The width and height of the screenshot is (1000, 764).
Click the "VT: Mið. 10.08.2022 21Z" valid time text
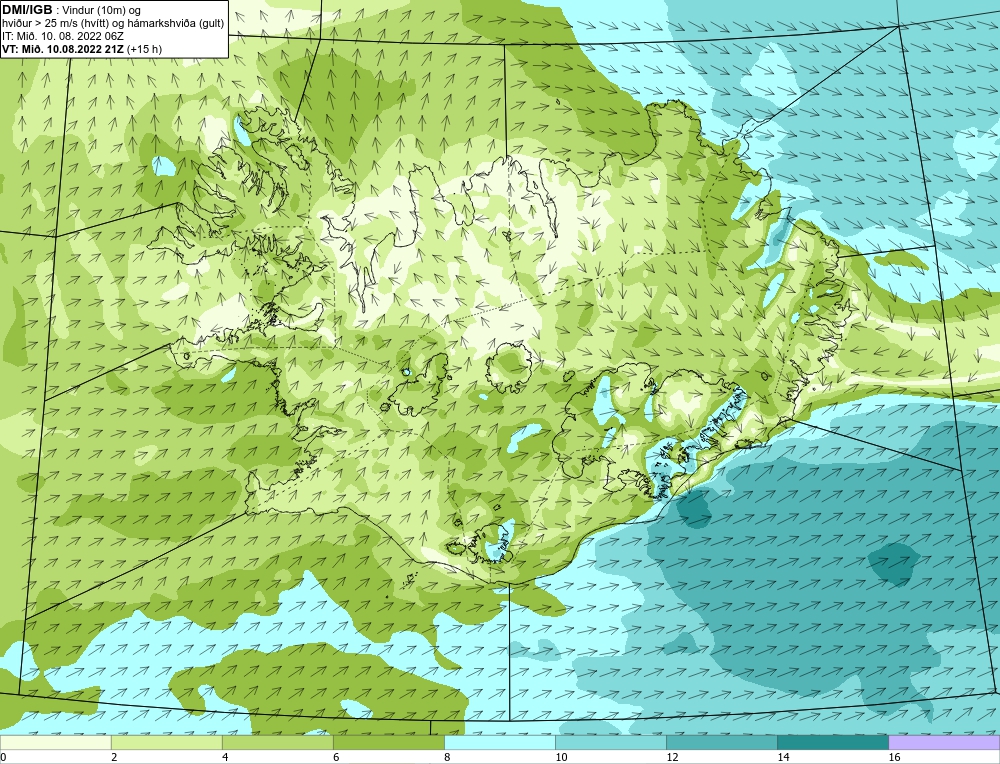click(x=64, y=49)
